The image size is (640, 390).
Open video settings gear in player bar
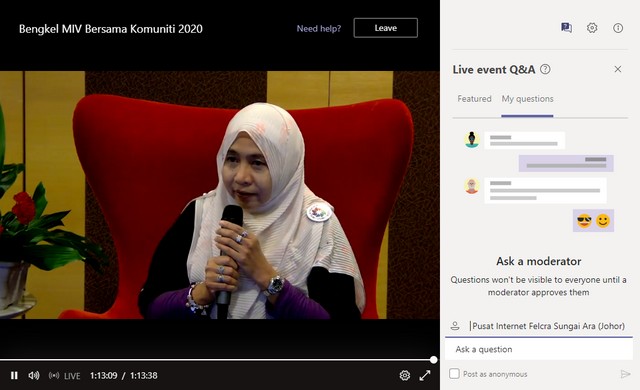coord(404,375)
